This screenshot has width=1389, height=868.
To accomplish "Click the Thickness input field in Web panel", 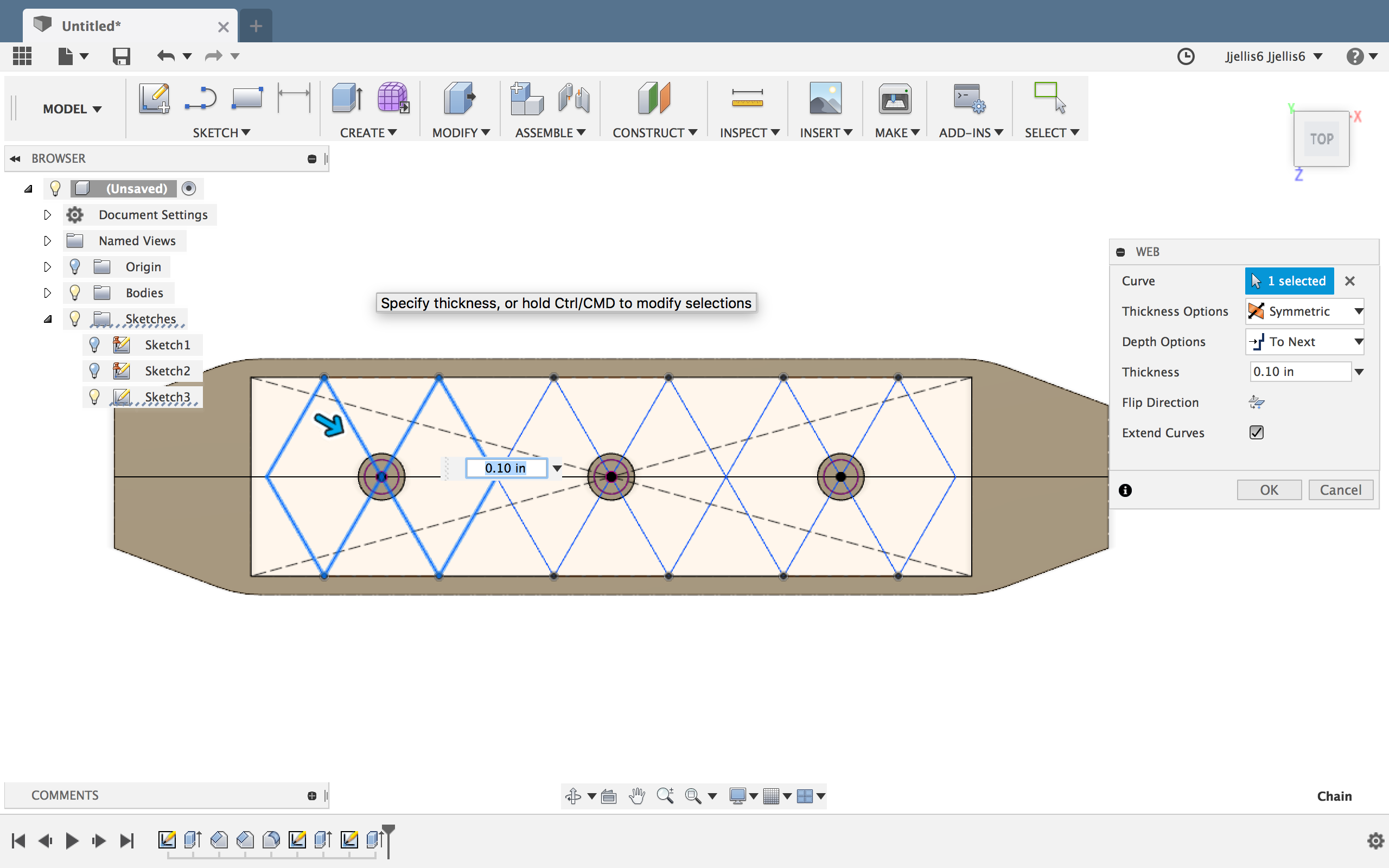I will [1299, 372].
